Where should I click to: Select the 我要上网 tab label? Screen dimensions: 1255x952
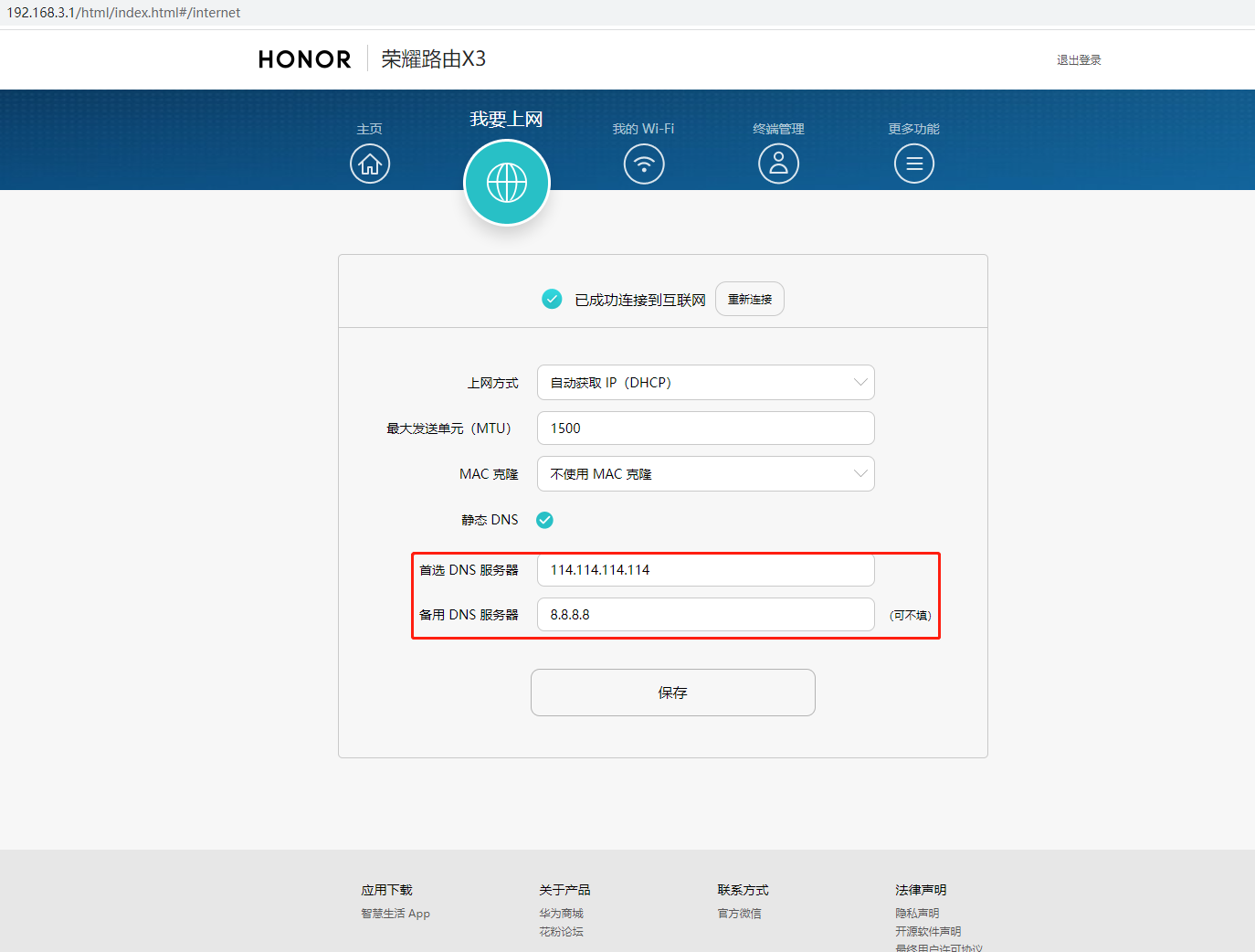click(507, 120)
